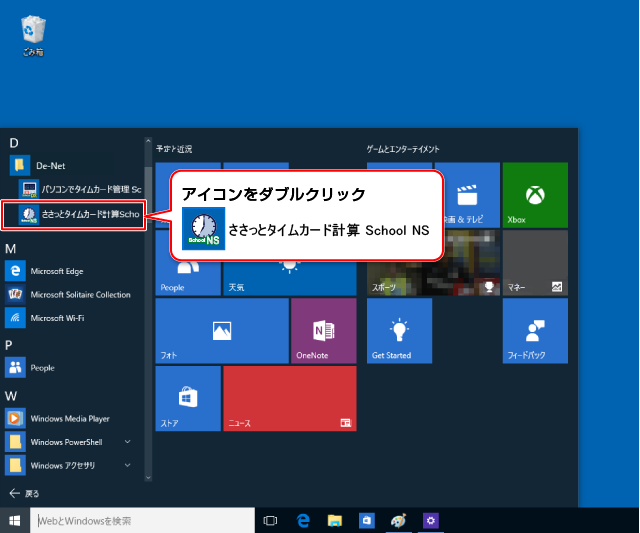Open the De-Net folder icon
Viewport: 640px width, 533px height.
(20, 165)
